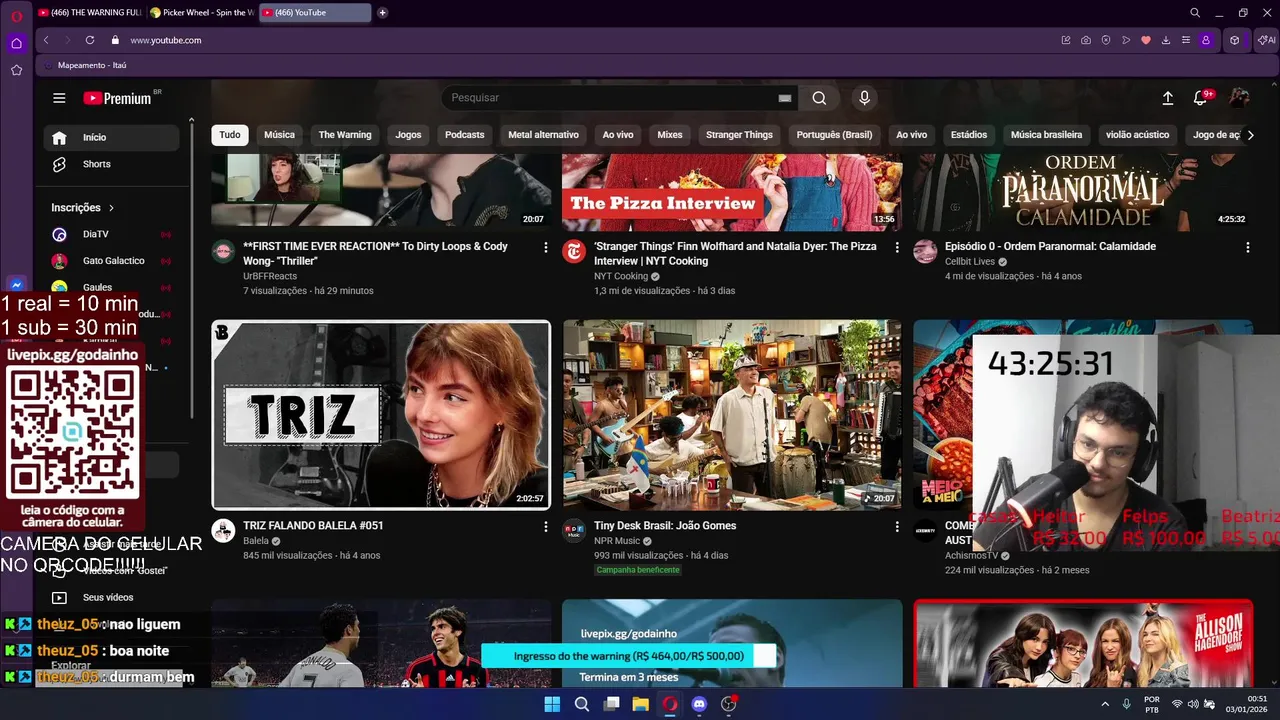
Task: Open Gato Galactico subscription channel
Action: 111,261
